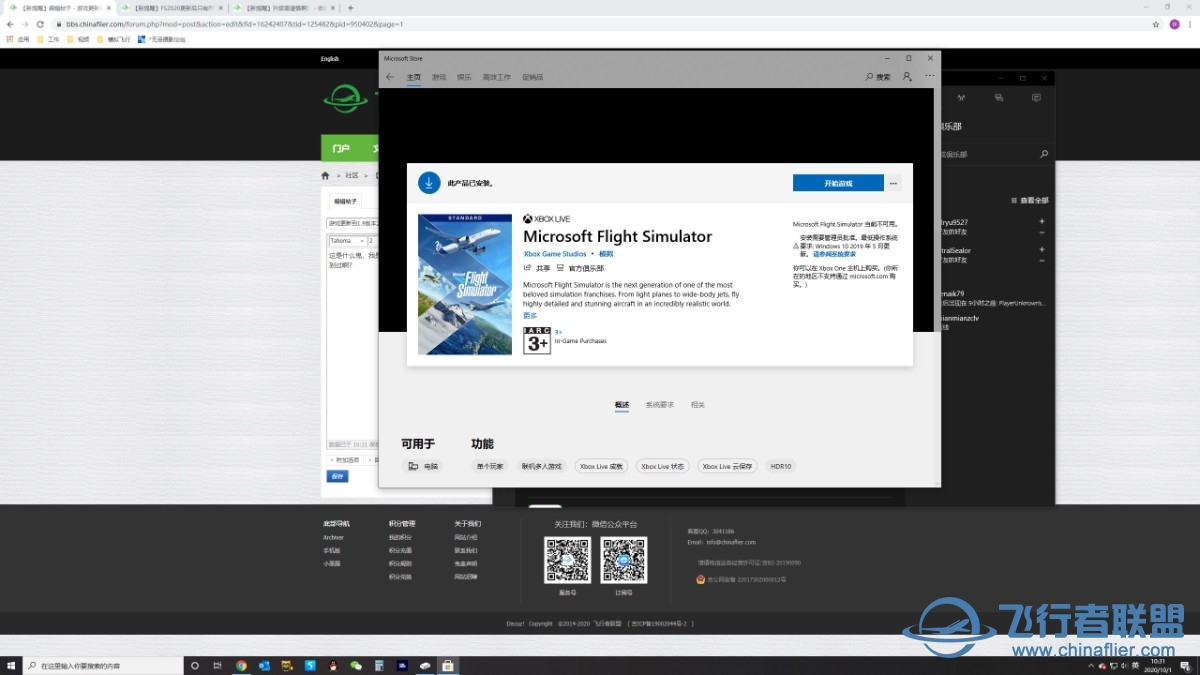
Task: Click the 联机多人游戏 feature chip
Action: 542,466
